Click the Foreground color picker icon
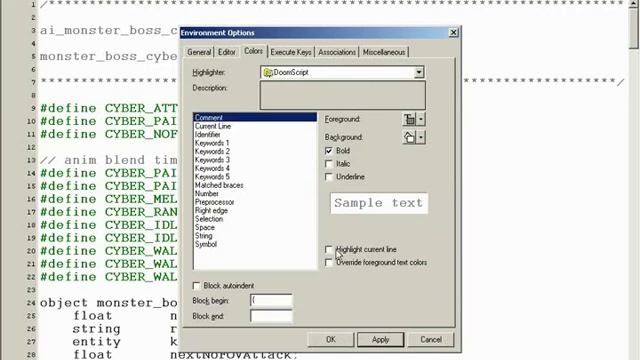The height and width of the screenshot is (360, 640). [409, 119]
